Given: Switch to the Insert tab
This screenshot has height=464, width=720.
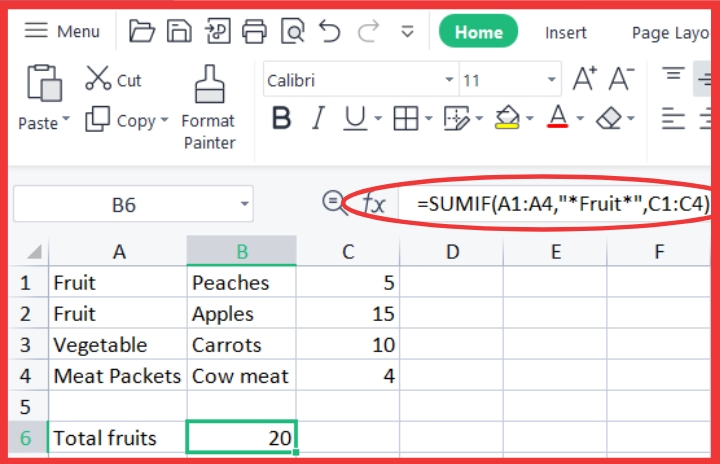Looking at the screenshot, I should 566,32.
